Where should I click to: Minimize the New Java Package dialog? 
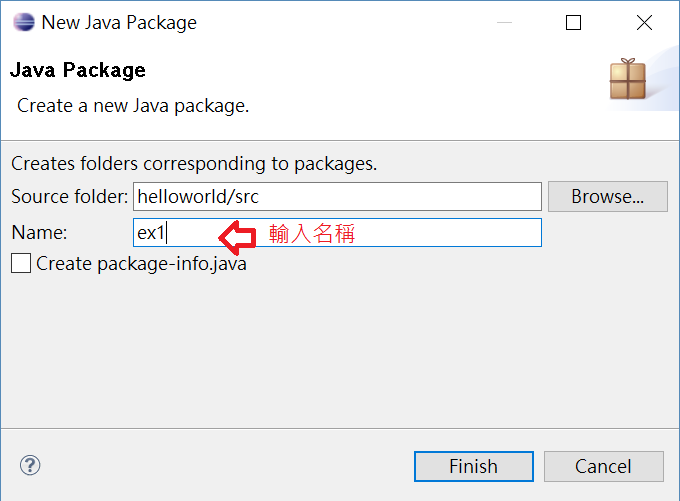504,23
